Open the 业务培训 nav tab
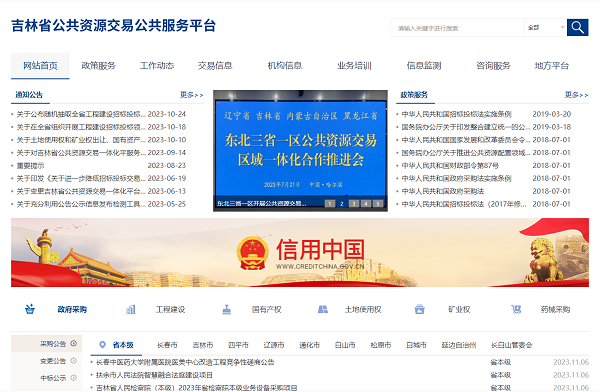This screenshot has height=392, width=600. pyautogui.click(x=354, y=66)
